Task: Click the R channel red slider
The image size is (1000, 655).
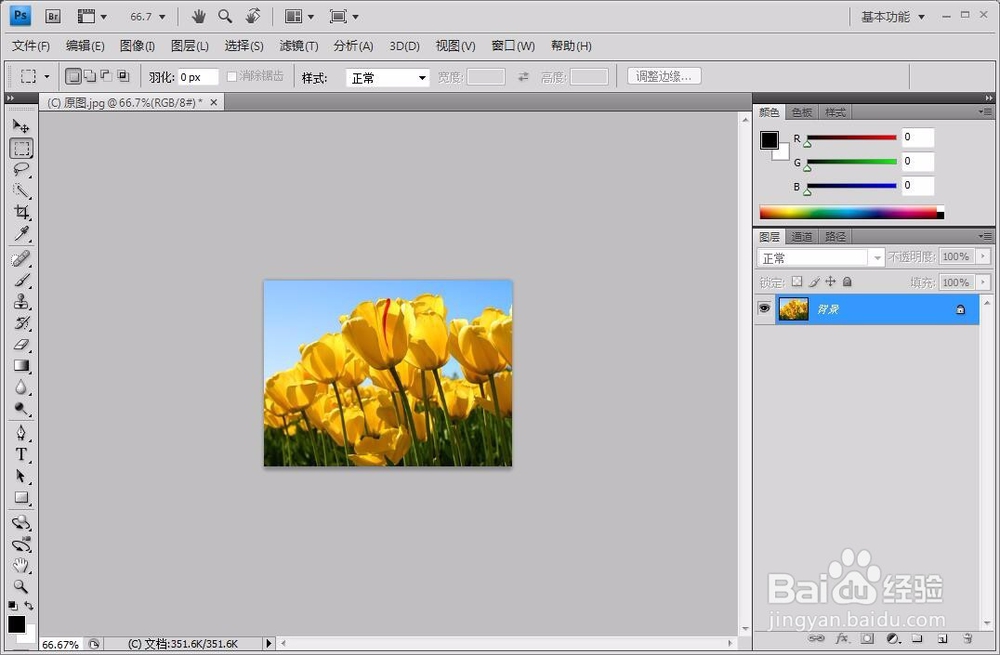Action: pyautogui.click(x=851, y=138)
